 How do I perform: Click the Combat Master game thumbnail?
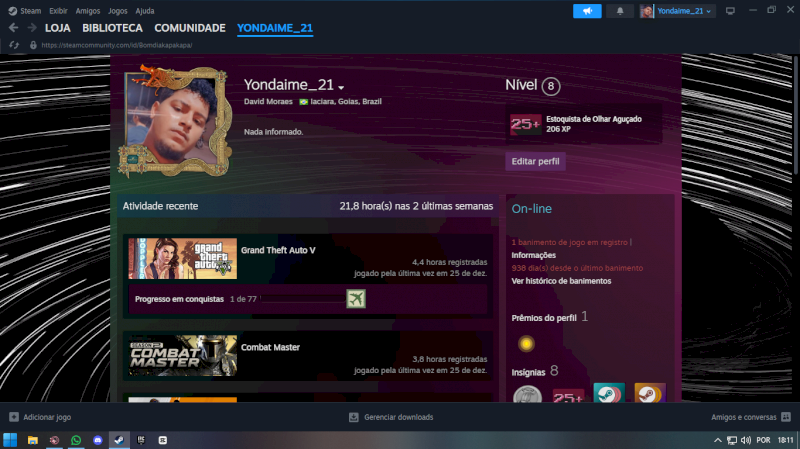click(x=183, y=356)
